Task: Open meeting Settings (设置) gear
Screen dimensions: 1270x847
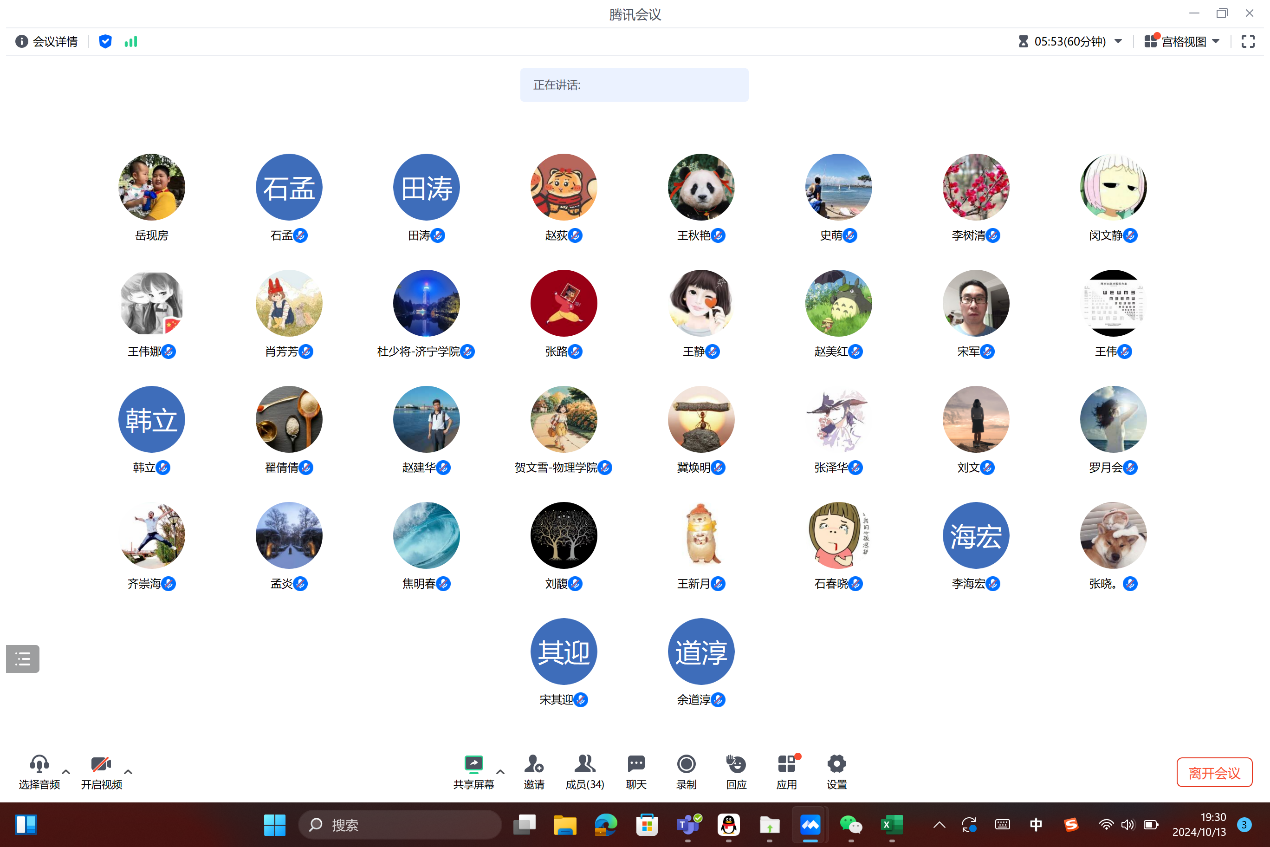Action: (837, 771)
